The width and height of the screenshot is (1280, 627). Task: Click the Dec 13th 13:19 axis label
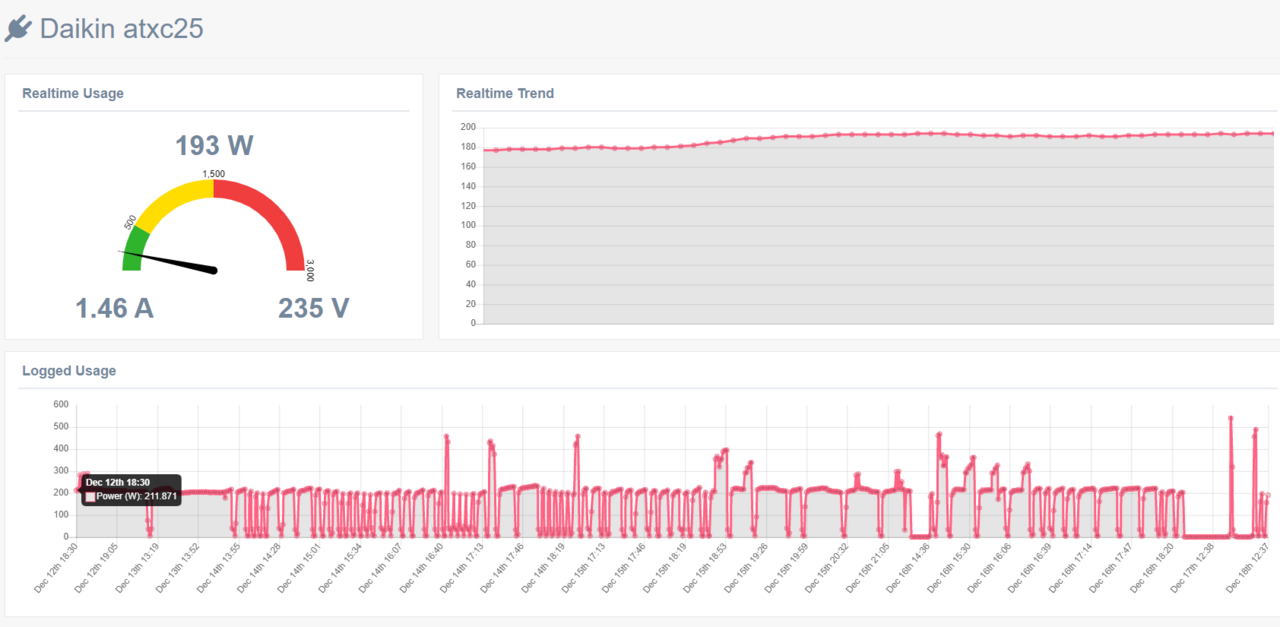[137, 568]
